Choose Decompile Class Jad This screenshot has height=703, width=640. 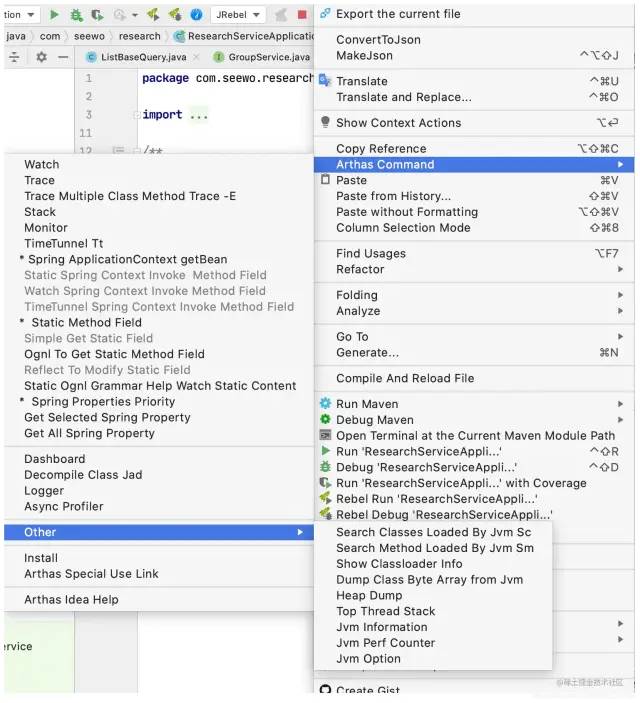click(x=83, y=475)
